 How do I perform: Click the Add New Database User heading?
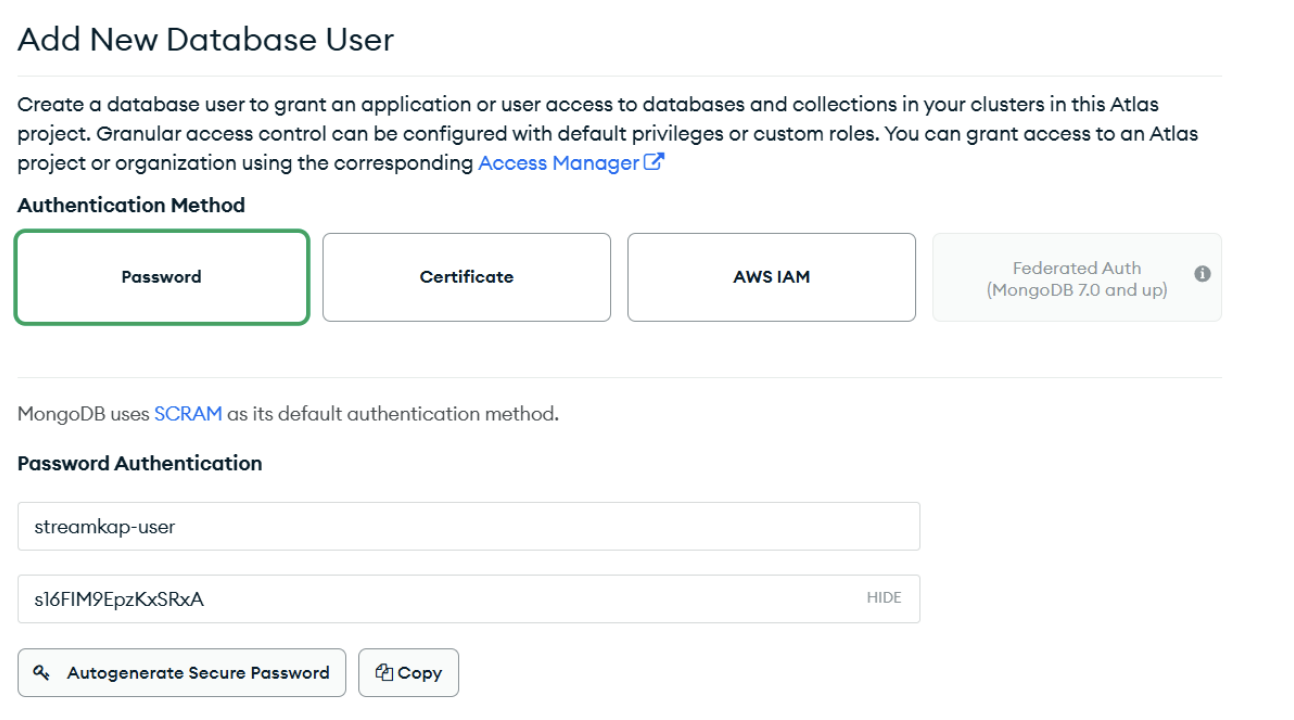pyautogui.click(x=206, y=40)
